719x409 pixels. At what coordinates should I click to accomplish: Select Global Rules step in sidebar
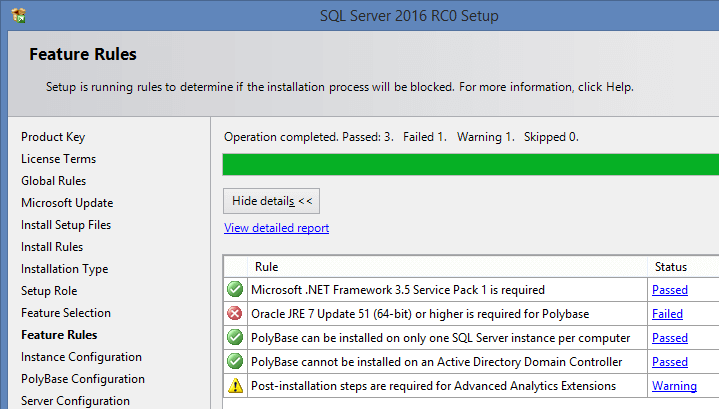coord(54,181)
